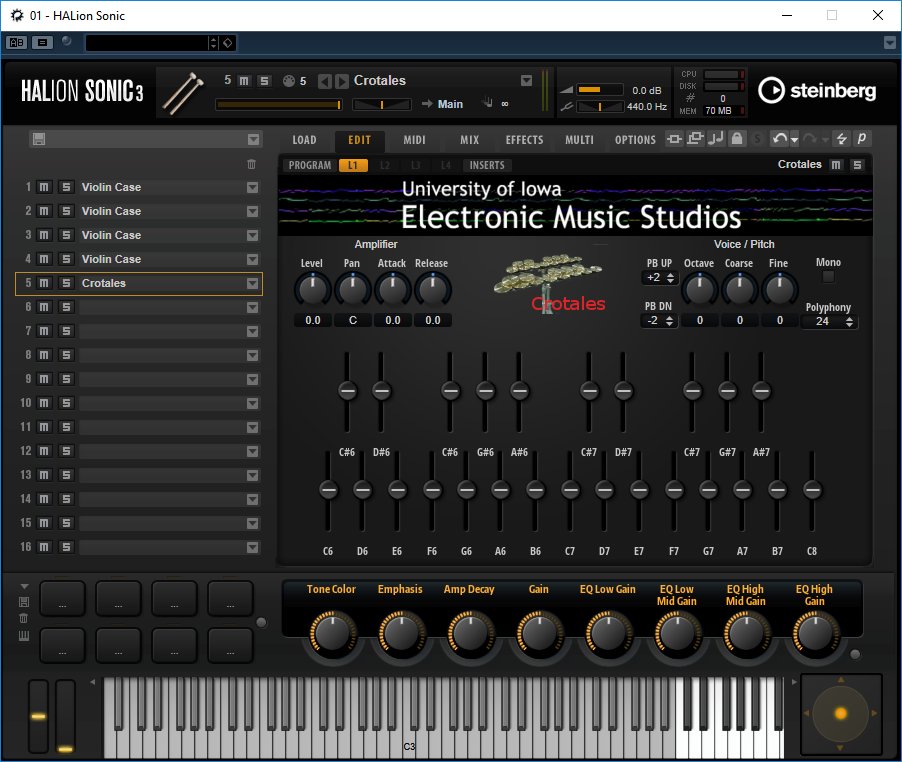Toggle solo button right of Crotales edit title
This screenshot has height=762, width=902.
click(857, 165)
